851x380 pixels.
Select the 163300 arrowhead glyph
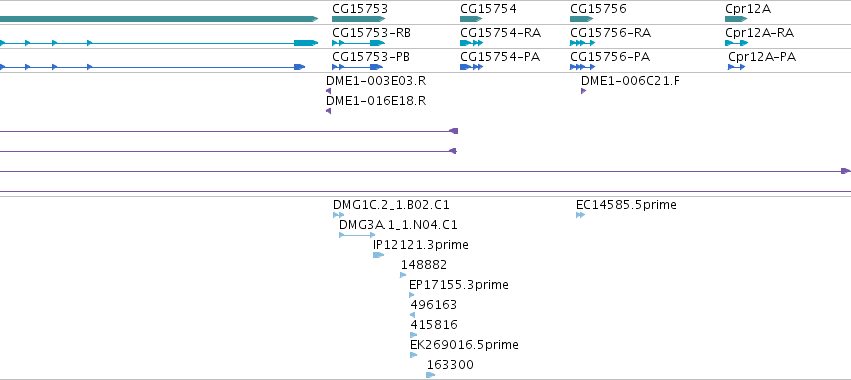pos(431,375)
